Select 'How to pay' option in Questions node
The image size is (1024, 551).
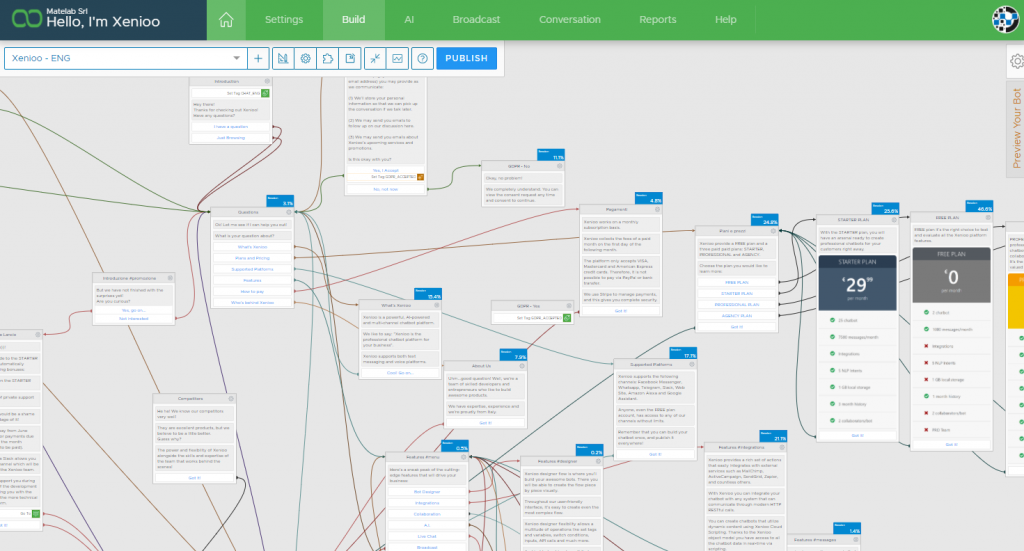click(x=252, y=291)
